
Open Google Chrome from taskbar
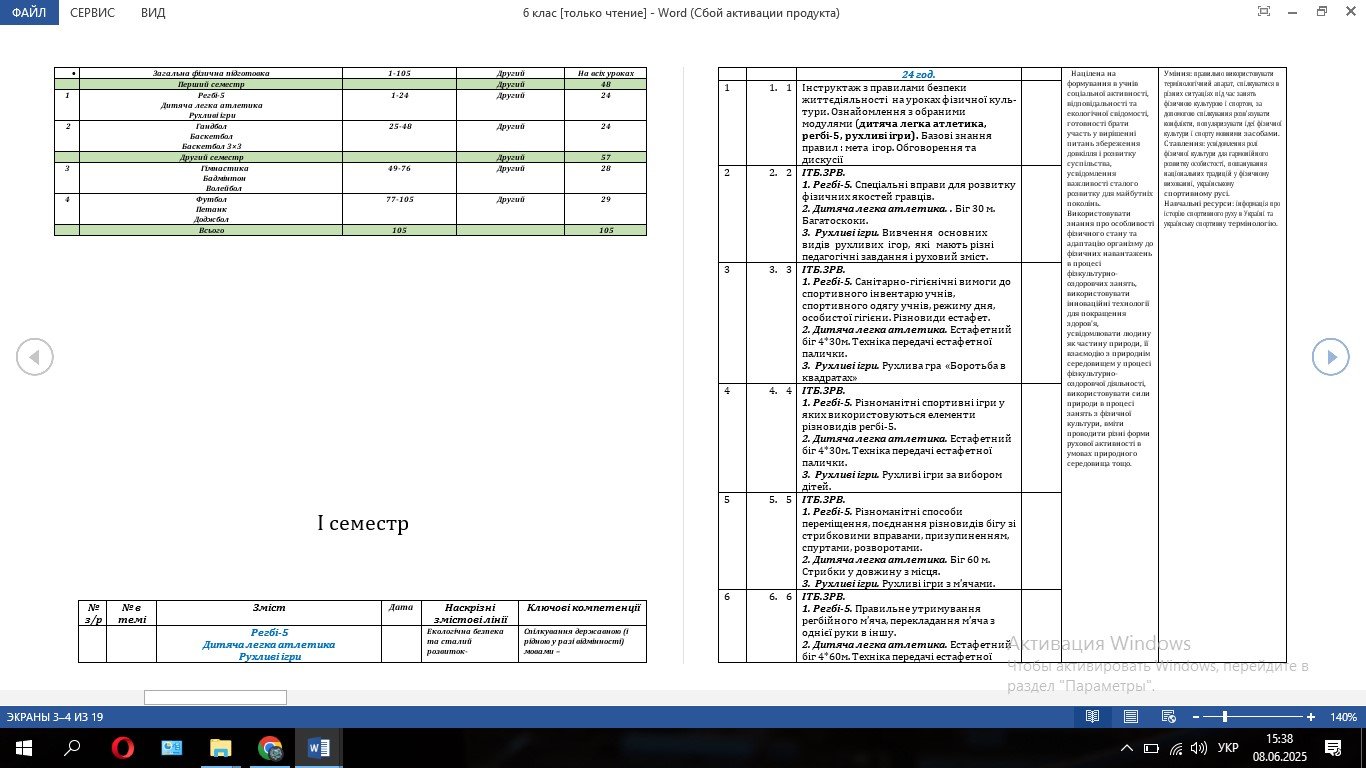point(269,748)
